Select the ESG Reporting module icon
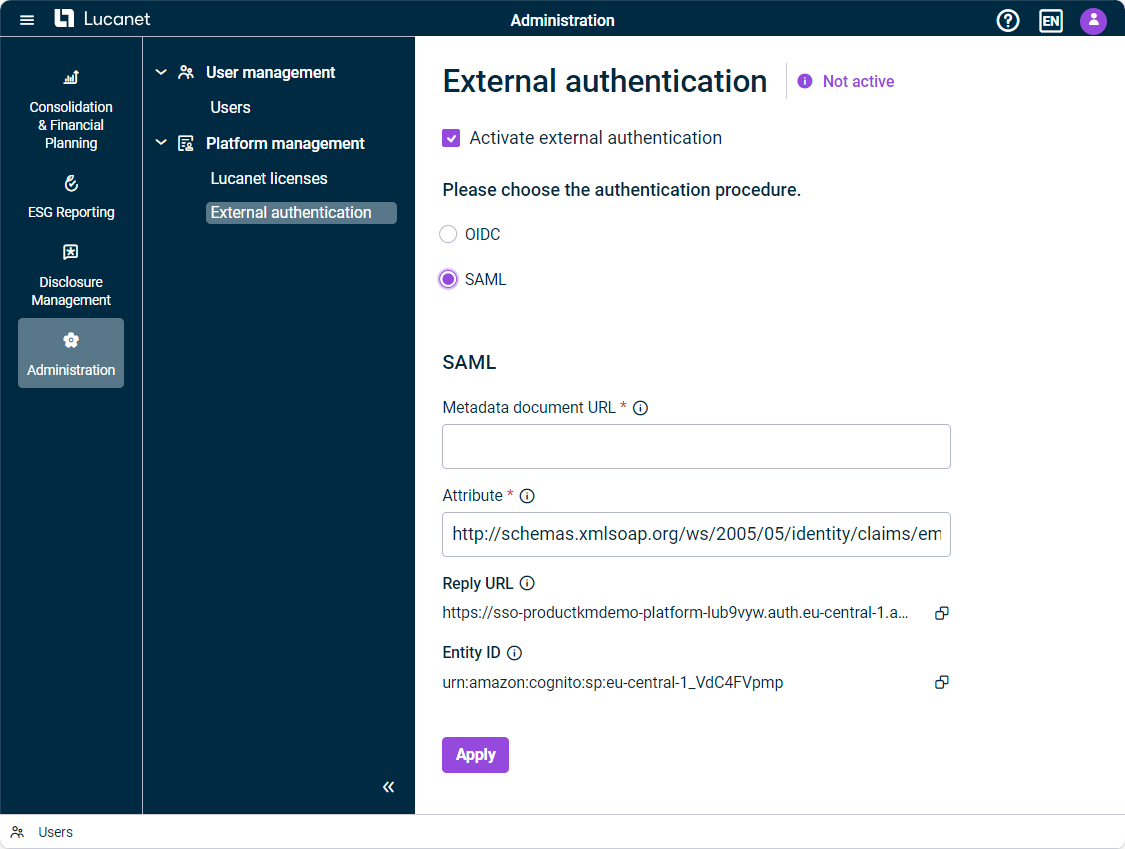 point(70,198)
